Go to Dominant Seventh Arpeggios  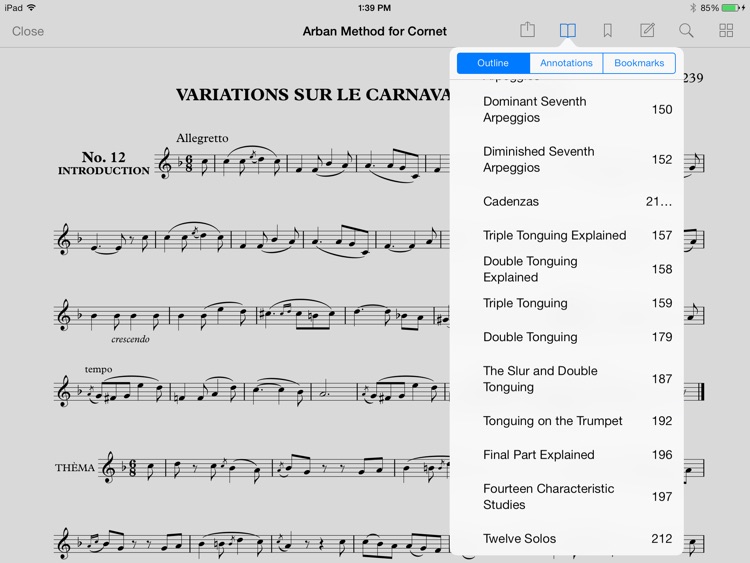[567, 110]
